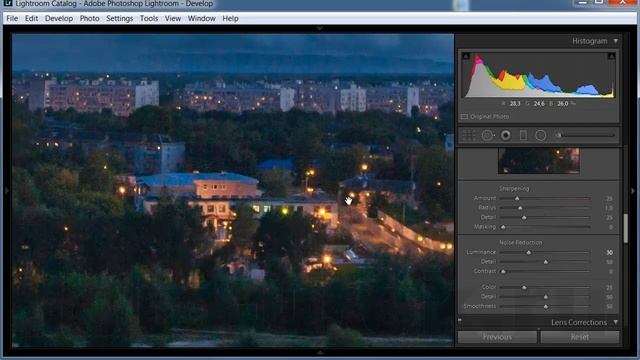Screen dimensions: 640x360
Task: Open the Window menu
Action: click(x=201, y=18)
